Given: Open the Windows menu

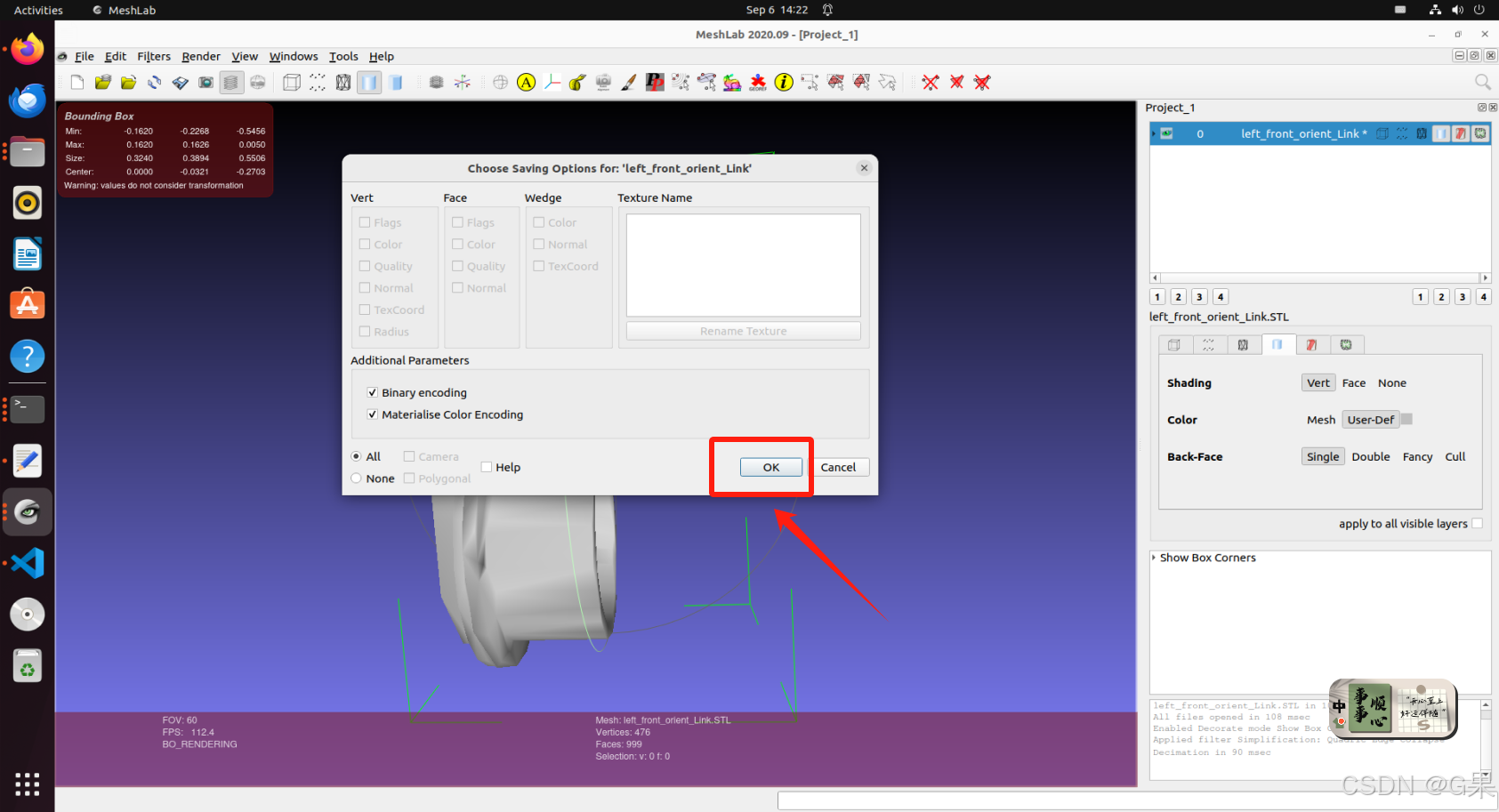Looking at the screenshot, I should coord(294,56).
